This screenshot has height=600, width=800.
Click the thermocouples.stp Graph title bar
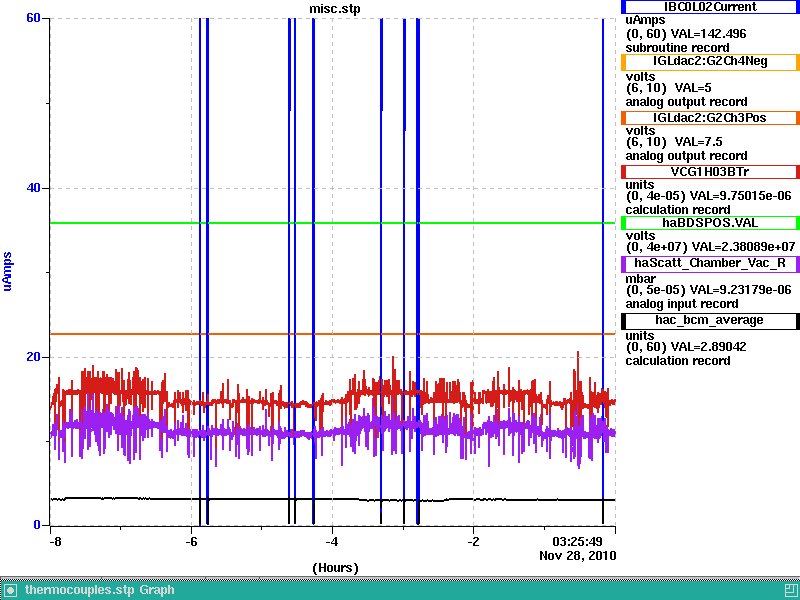(400, 590)
